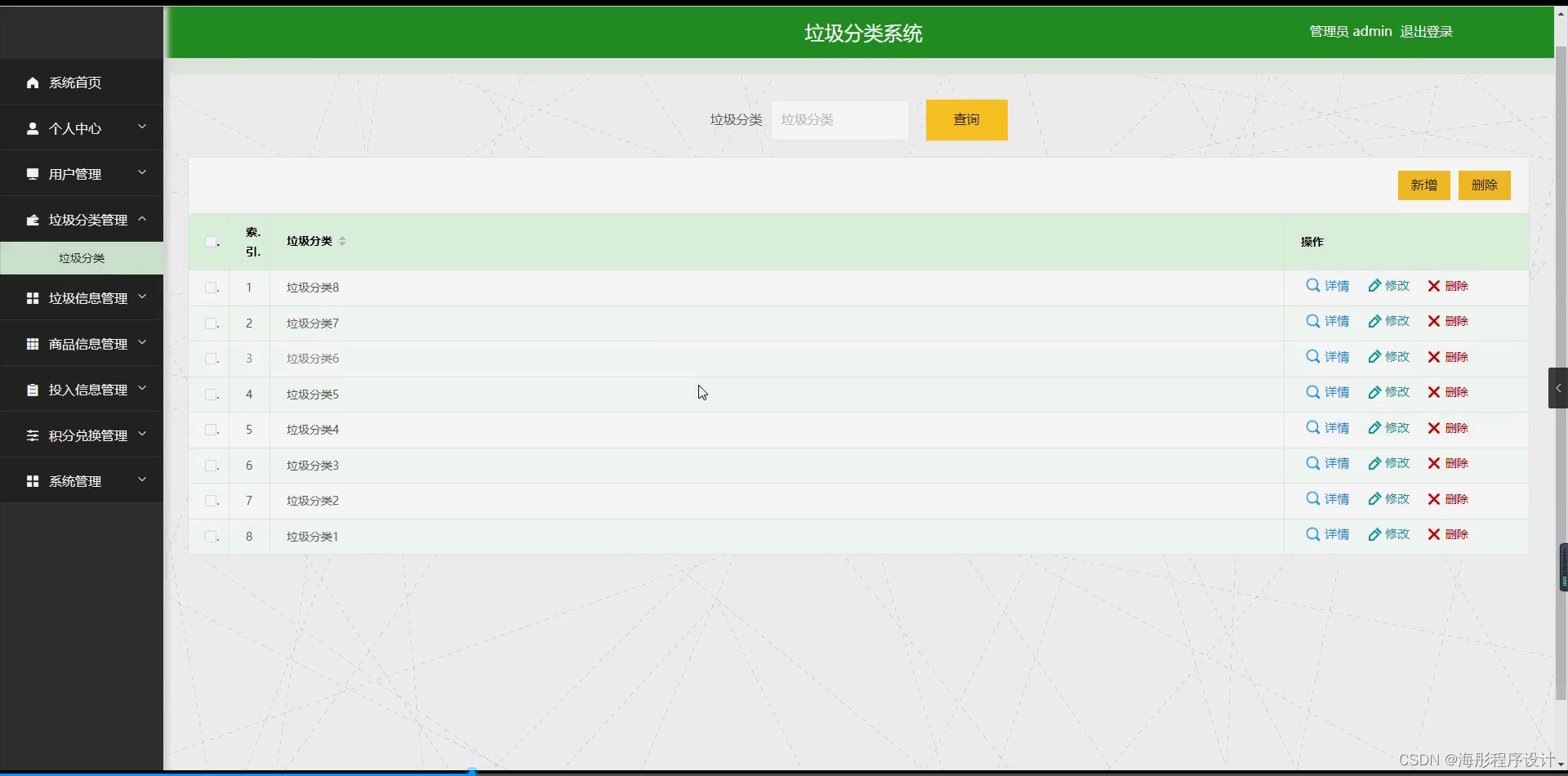Click the table icon beside 商品信息管理
The height and width of the screenshot is (776, 1568).
click(33, 344)
